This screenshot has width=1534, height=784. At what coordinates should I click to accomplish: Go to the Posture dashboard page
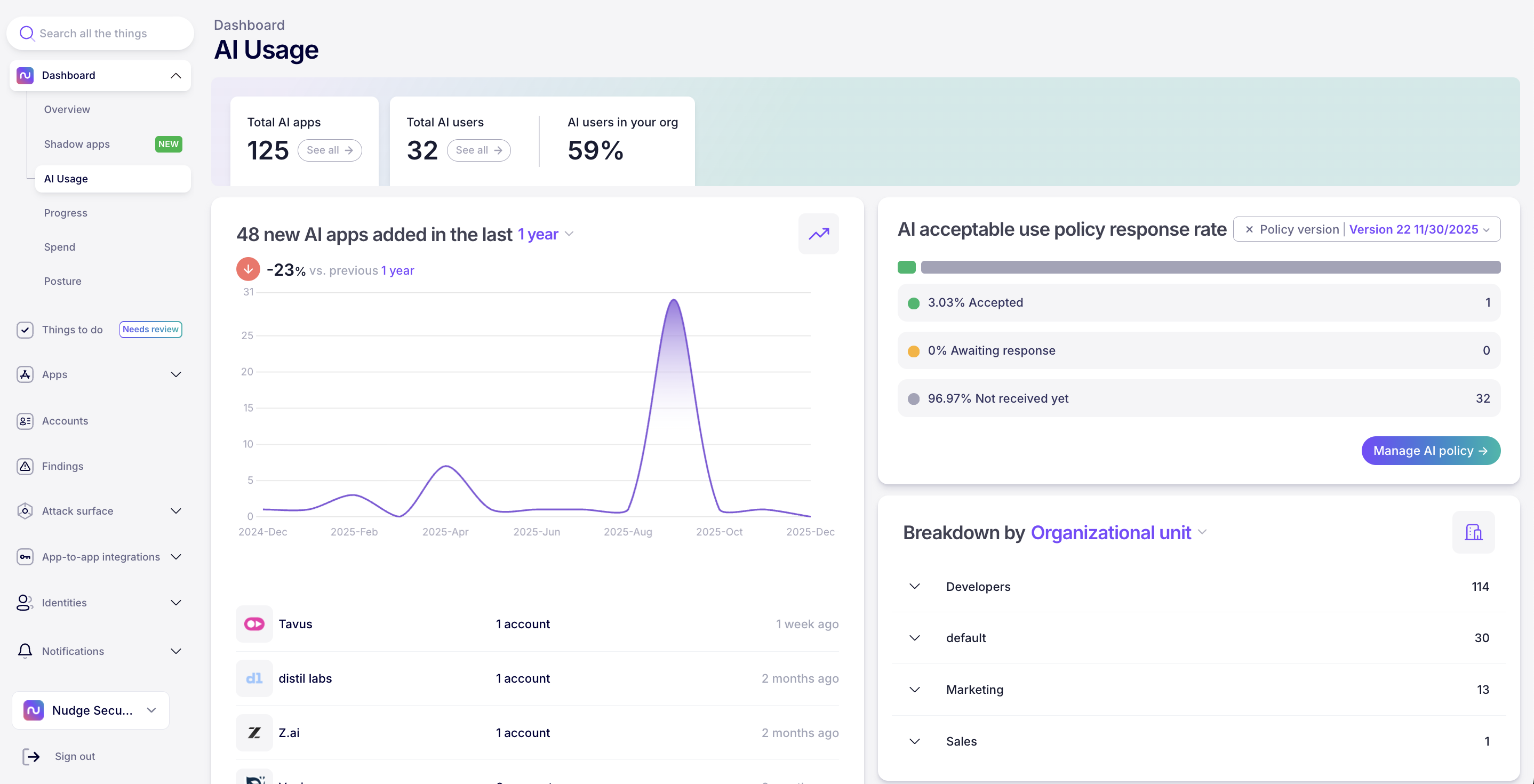point(62,281)
